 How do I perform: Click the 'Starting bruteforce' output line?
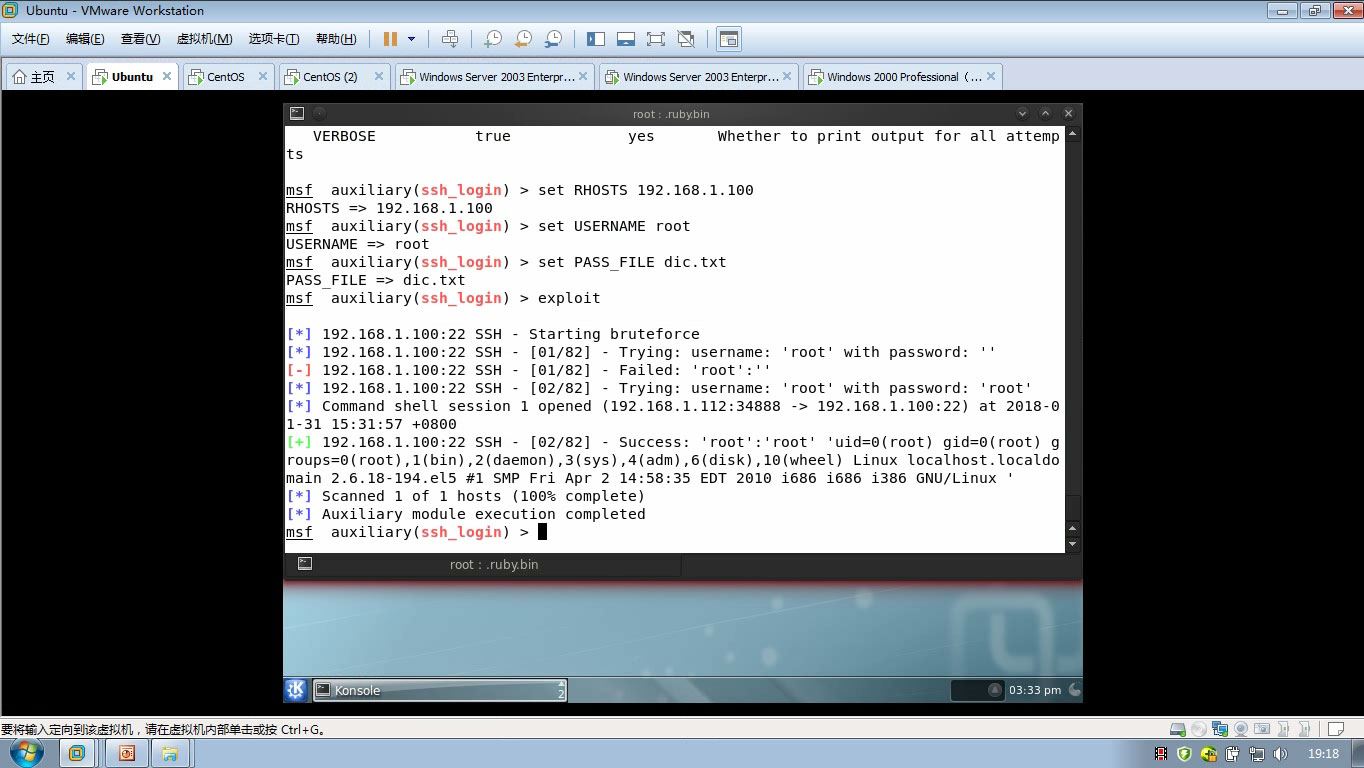point(493,334)
